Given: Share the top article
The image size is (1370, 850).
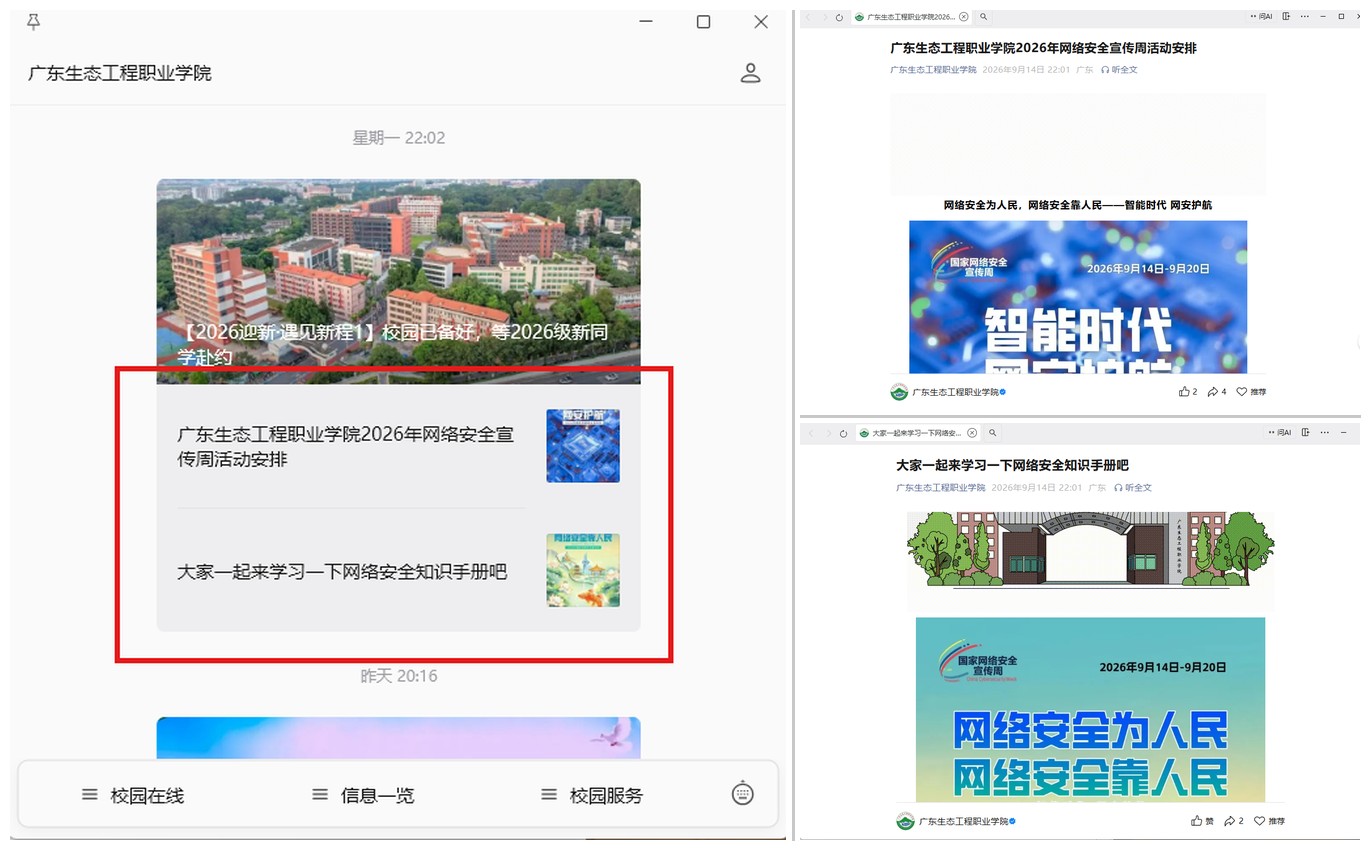Looking at the screenshot, I should pyautogui.click(x=1217, y=392).
